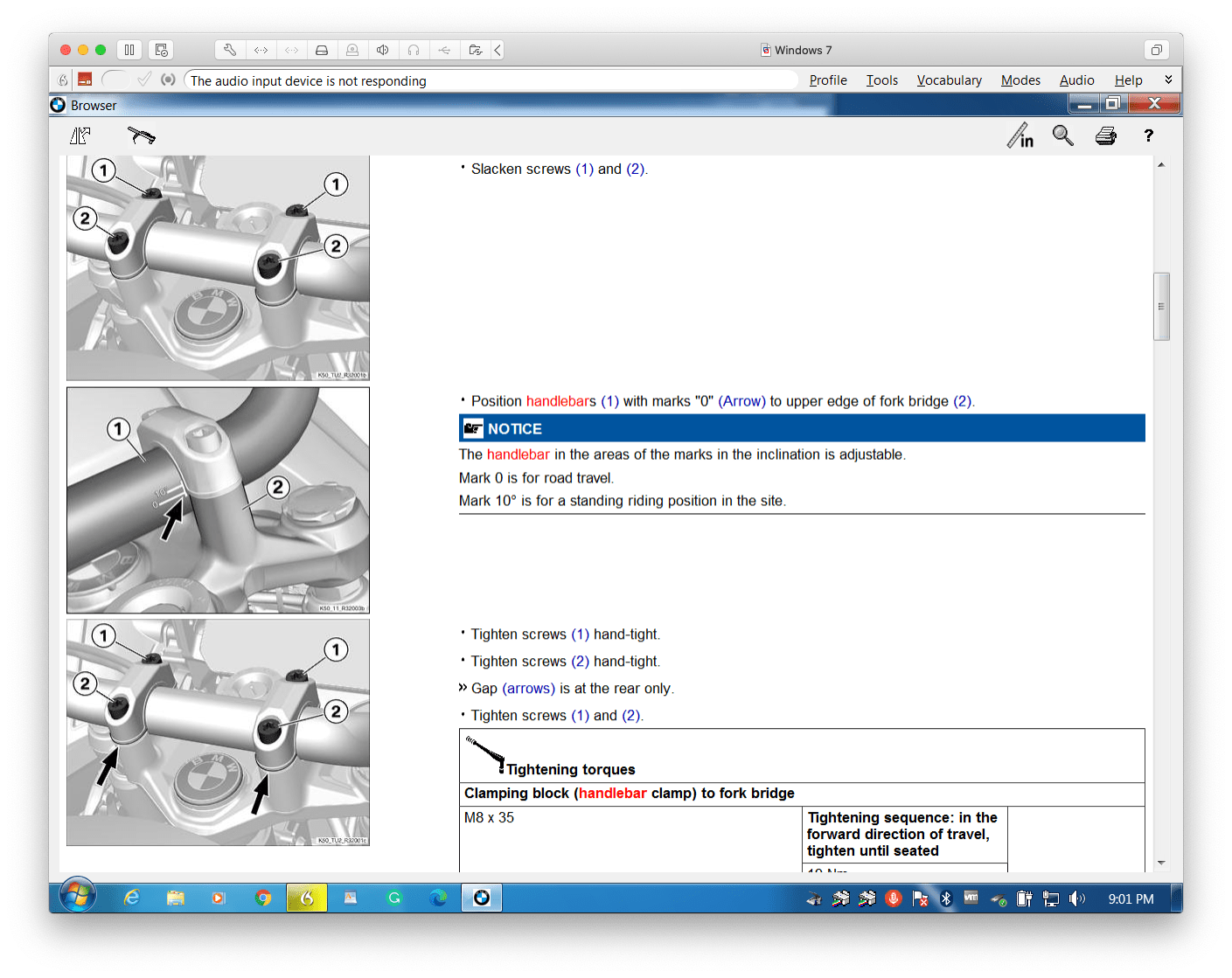The height and width of the screenshot is (978, 1232).
Task: Open Windows Explorer folder from taskbar
Action: pos(176,898)
